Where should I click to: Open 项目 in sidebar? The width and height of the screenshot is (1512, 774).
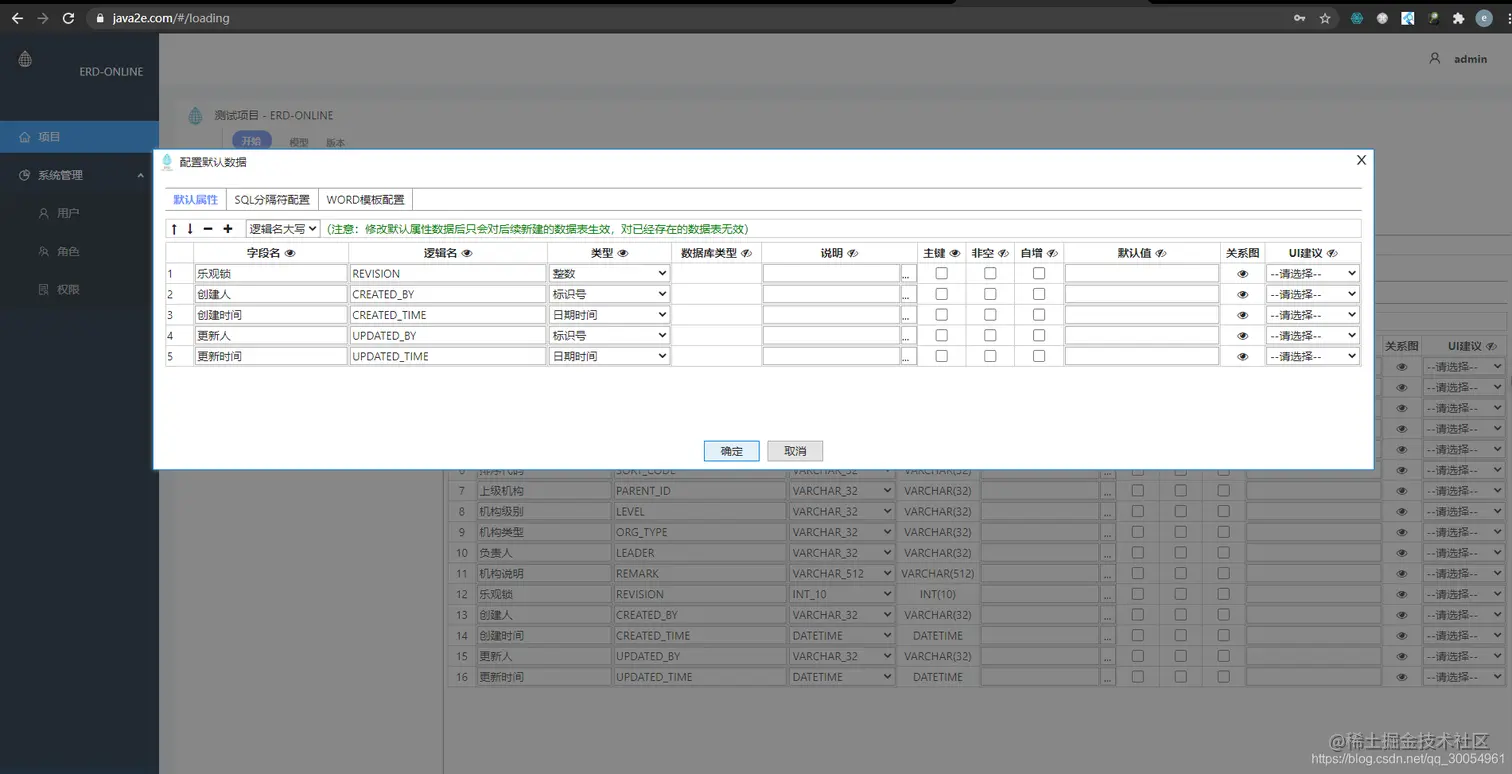tap(79, 137)
